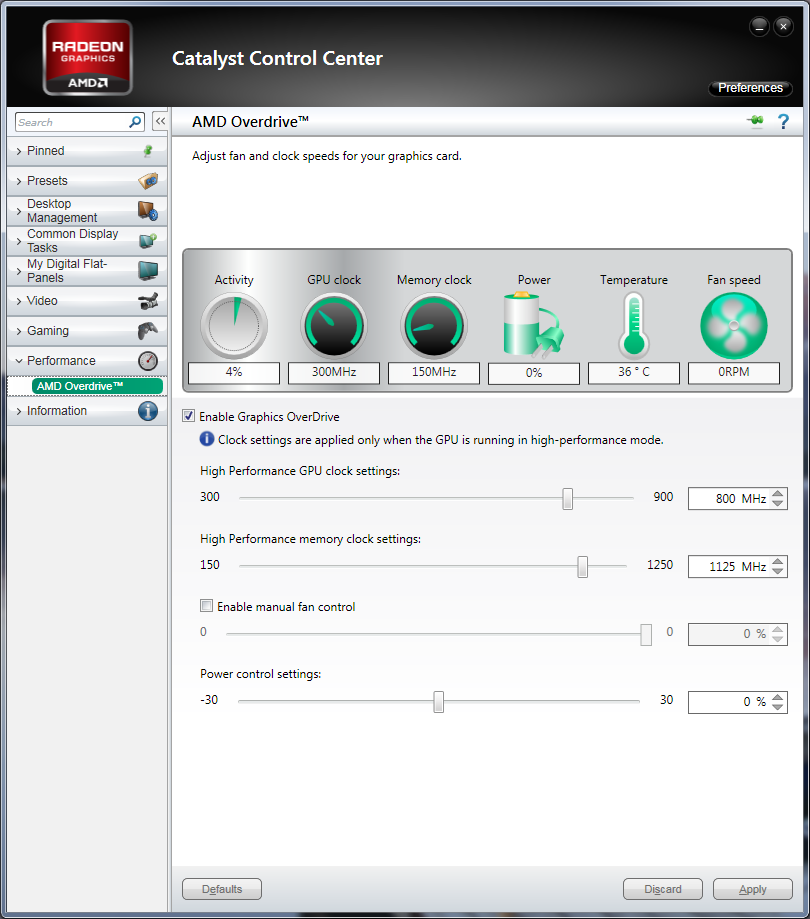Select AMD Overdrive in the sidebar
The image size is (810, 919).
coord(97,386)
